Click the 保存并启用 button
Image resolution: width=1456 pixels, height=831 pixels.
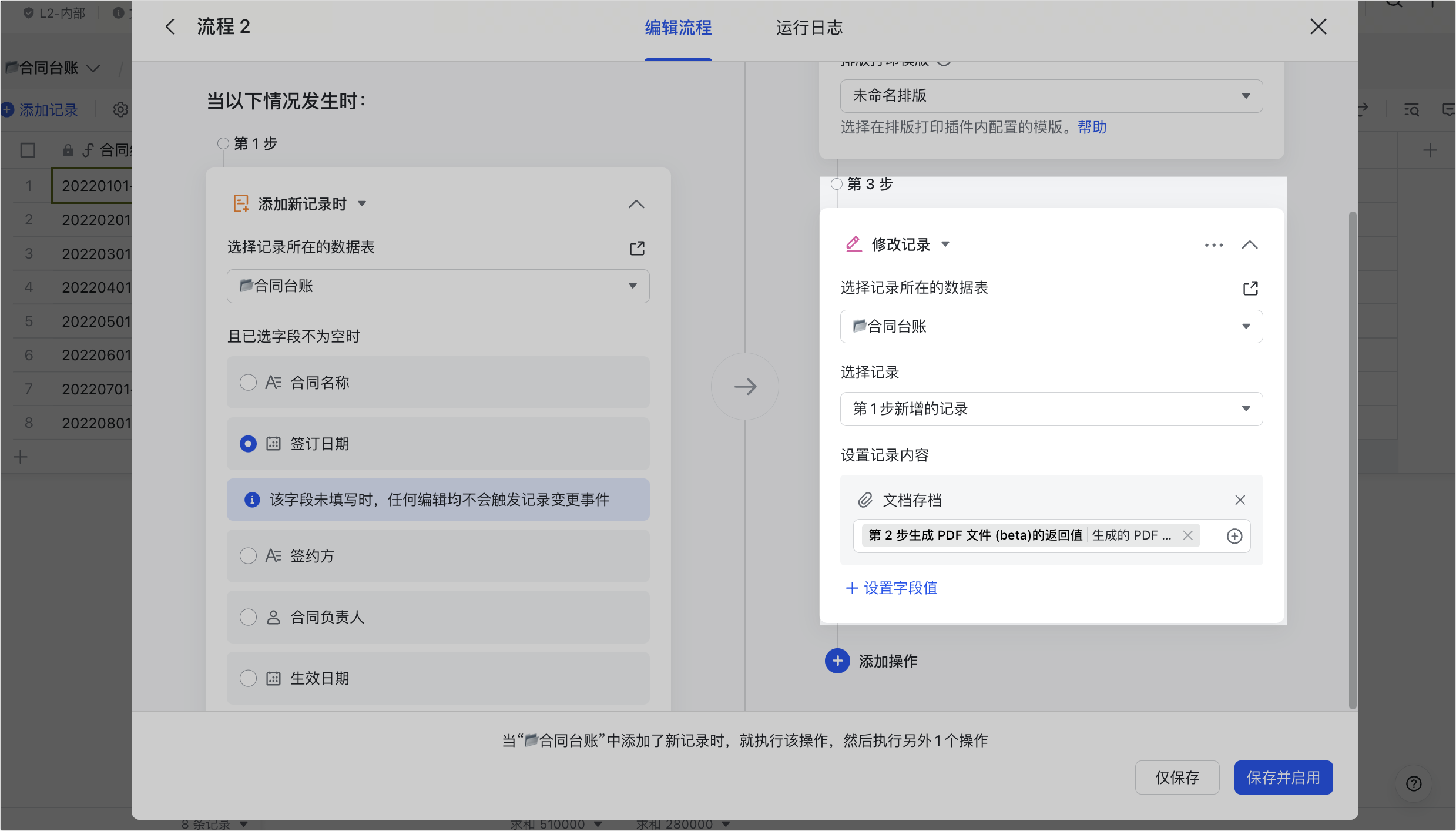[1283, 778]
